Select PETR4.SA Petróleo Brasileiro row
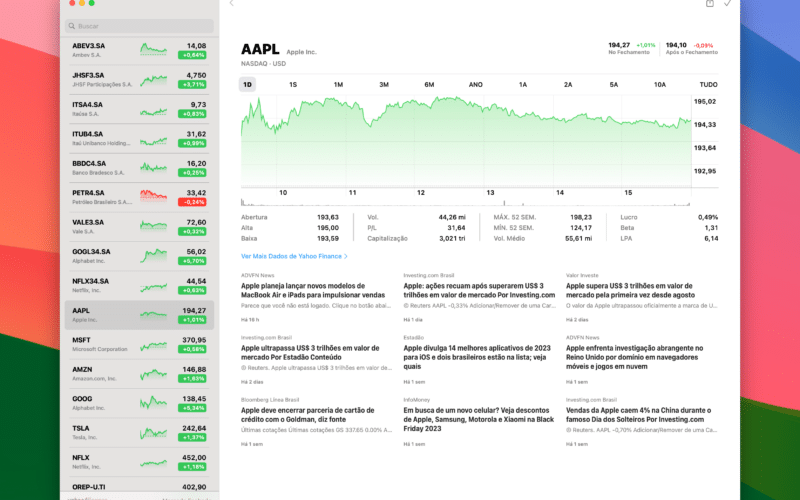 tap(139, 197)
